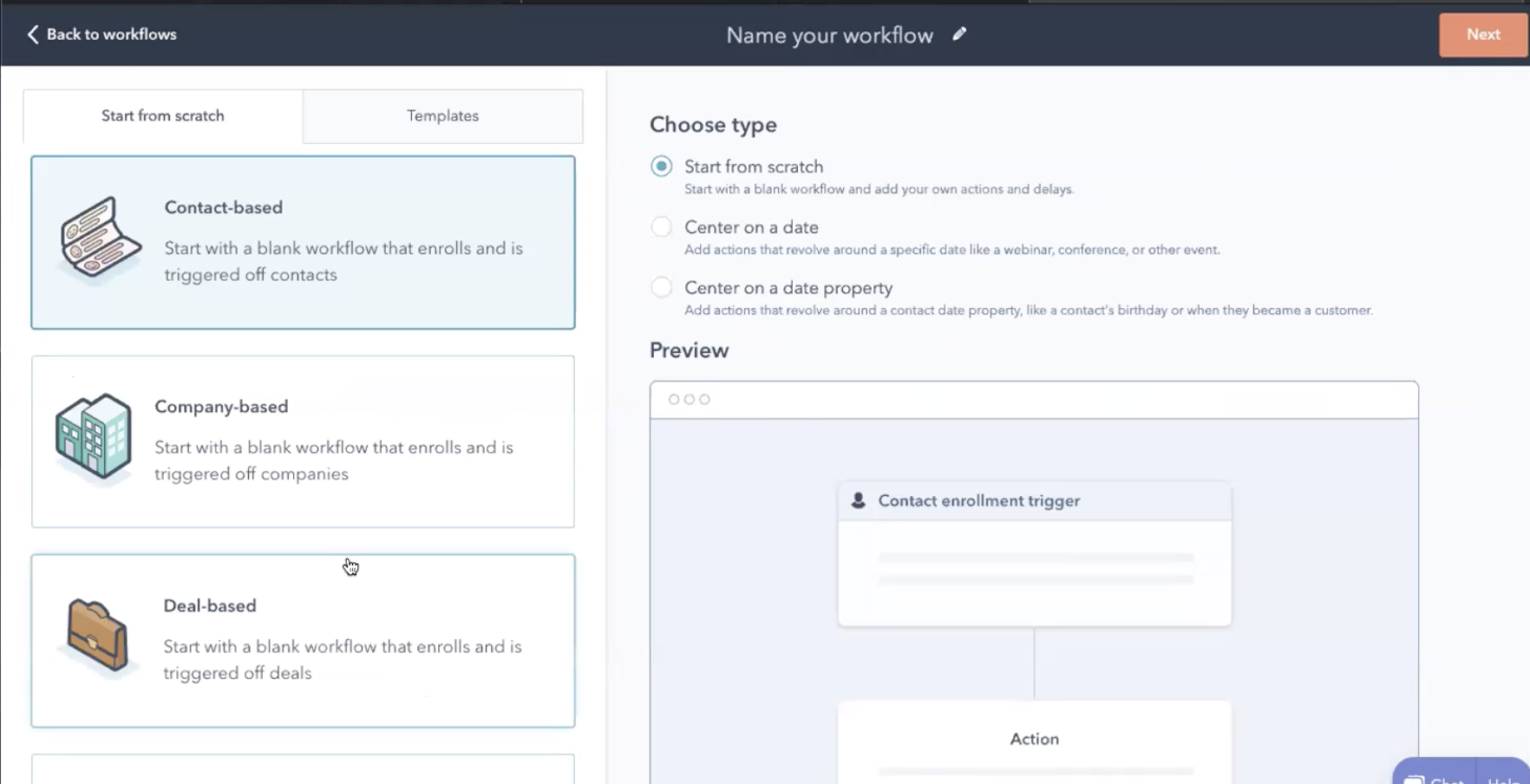Click the person icon in Contact enrollment trigger
The height and width of the screenshot is (784, 1530).
point(858,500)
